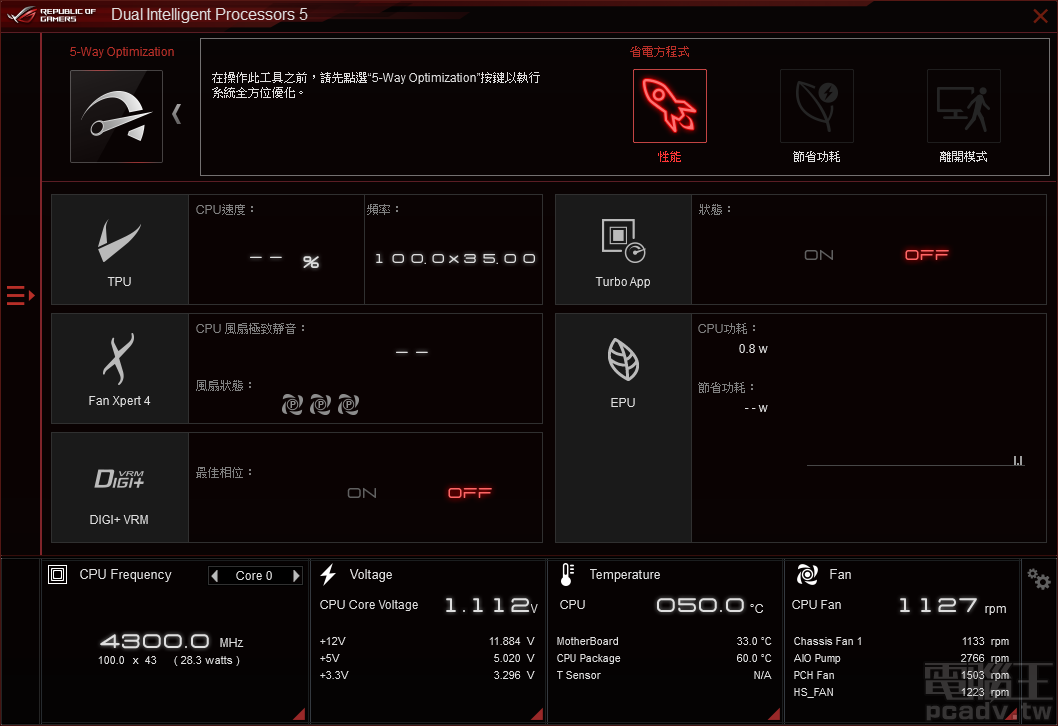Click the 5-Way Optimization speedometer icon
This screenshot has height=726, width=1058.
116,116
